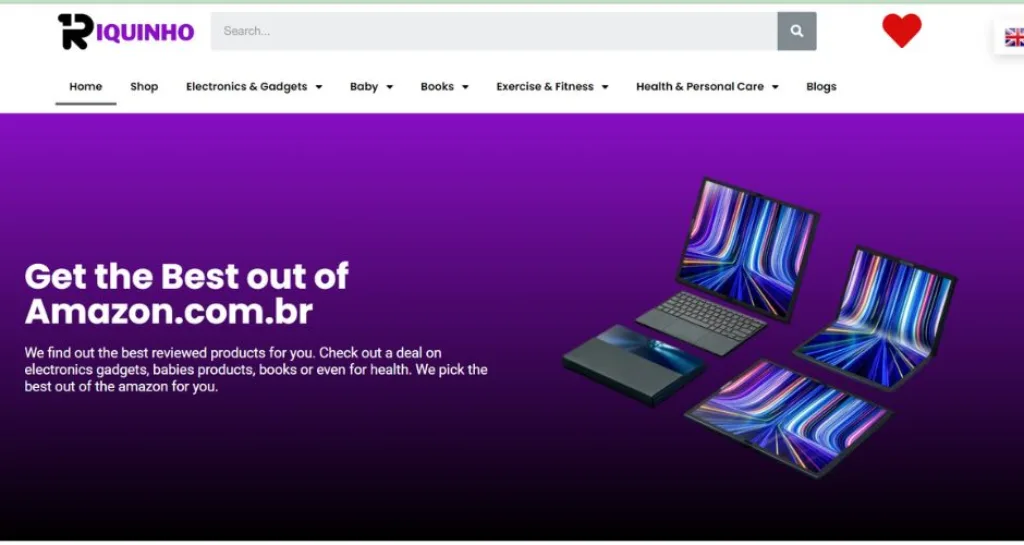Click the magnifier search button
1024x545 pixels.
[x=796, y=31]
